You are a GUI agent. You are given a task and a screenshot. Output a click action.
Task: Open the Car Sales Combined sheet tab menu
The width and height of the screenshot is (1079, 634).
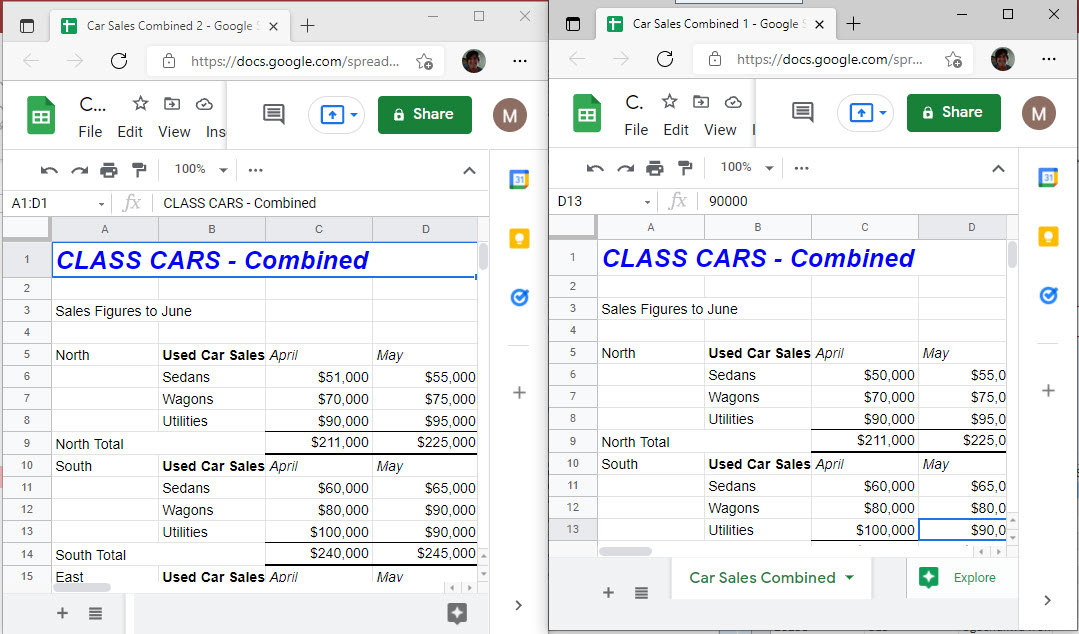click(849, 578)
